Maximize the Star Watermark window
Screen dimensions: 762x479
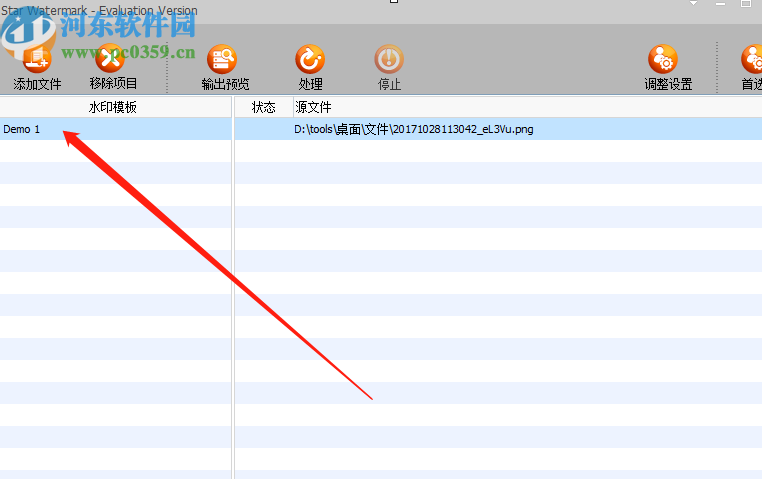point(746,3)
